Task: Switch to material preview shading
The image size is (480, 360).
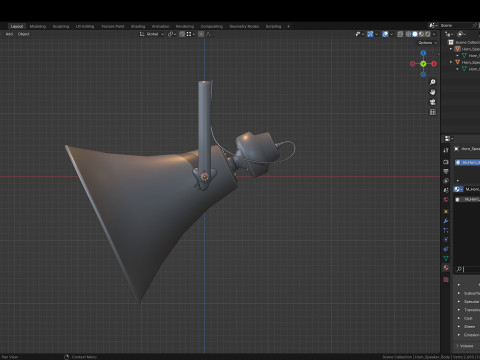Action: click(421, 34)
